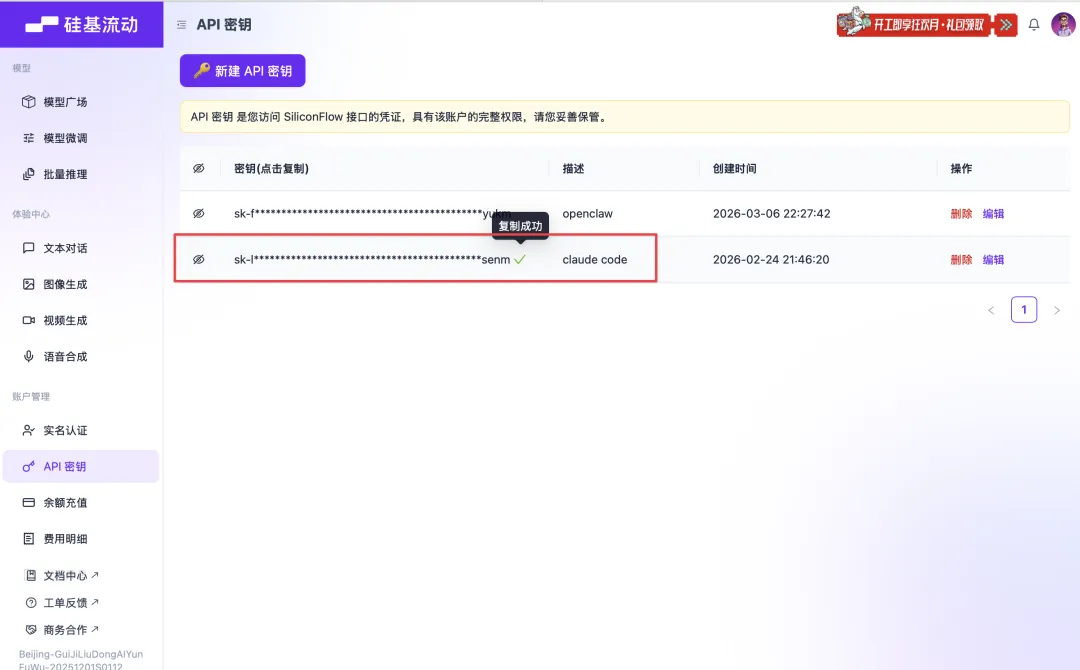
Task: Click the 操作 column header
Action: pos(962,168)
